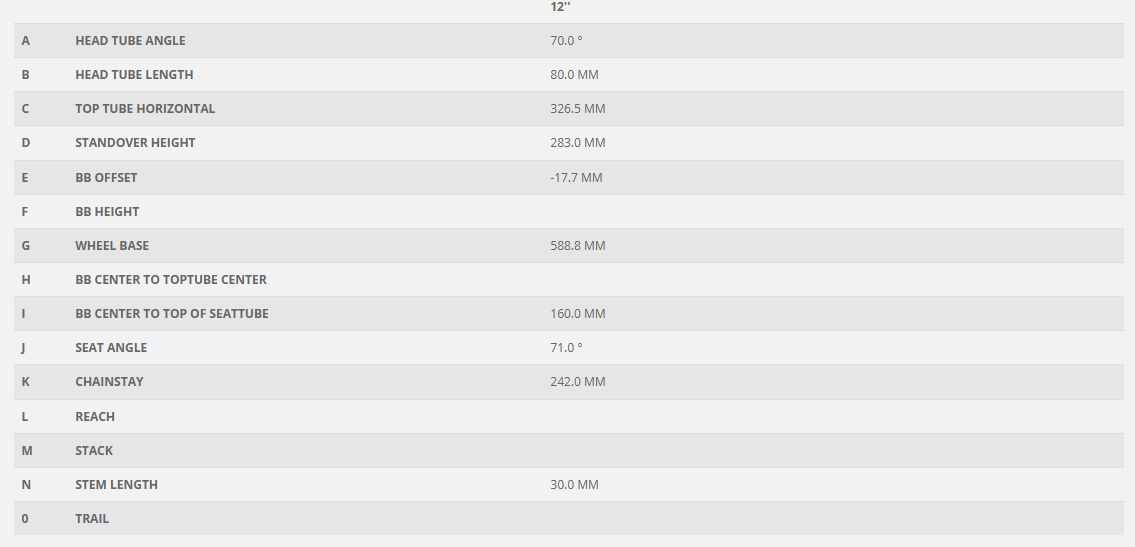Click the 12'' size column header
This screenshot has width=1135, height=547.
coord(559,7)
